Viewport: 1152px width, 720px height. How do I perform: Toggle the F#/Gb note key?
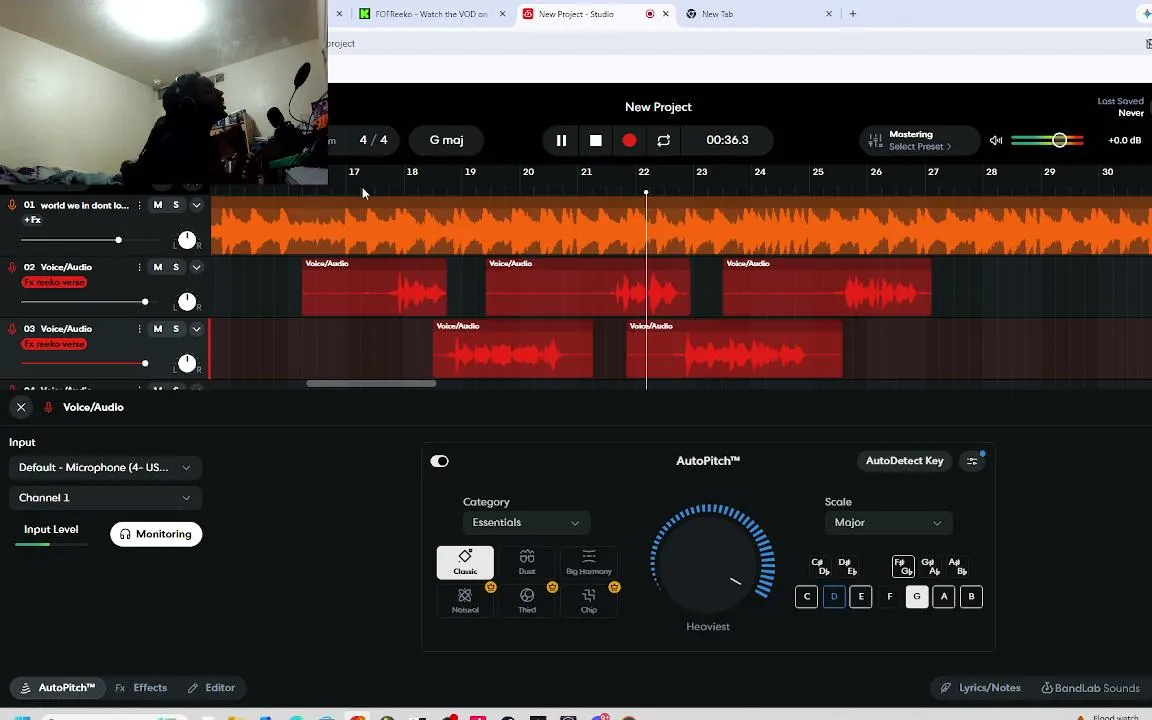[x=903, y=566]
